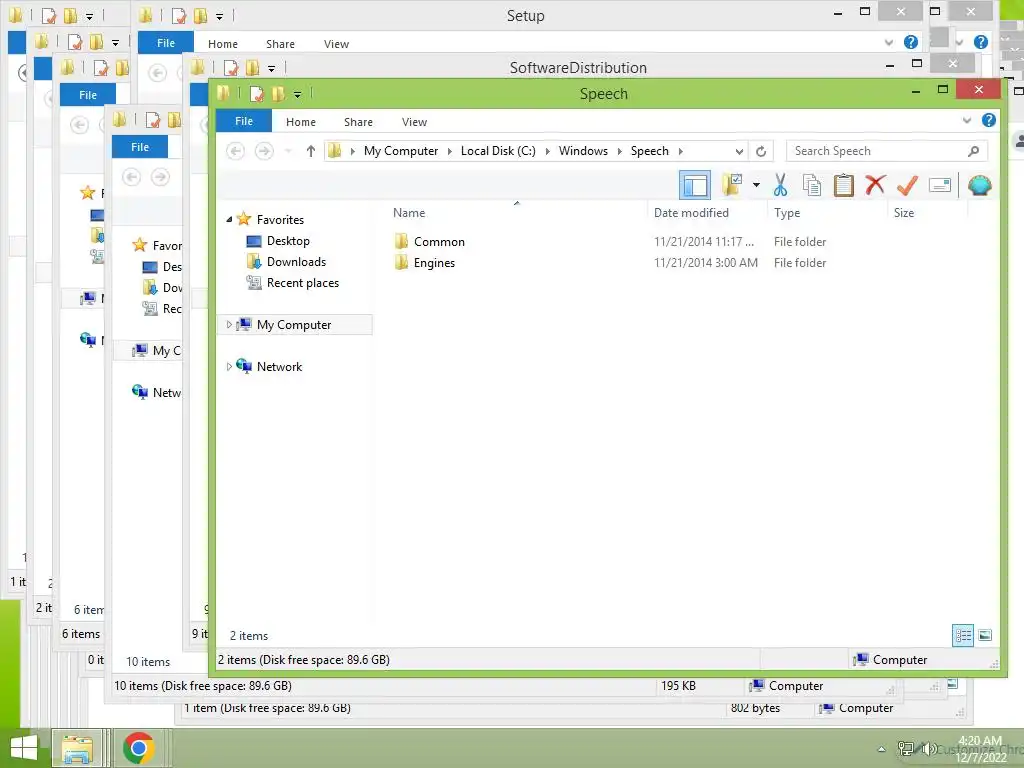Click the Copy icon in toolbar
The width and height of the screenshot is (1024, 768).
click(812, 185)
